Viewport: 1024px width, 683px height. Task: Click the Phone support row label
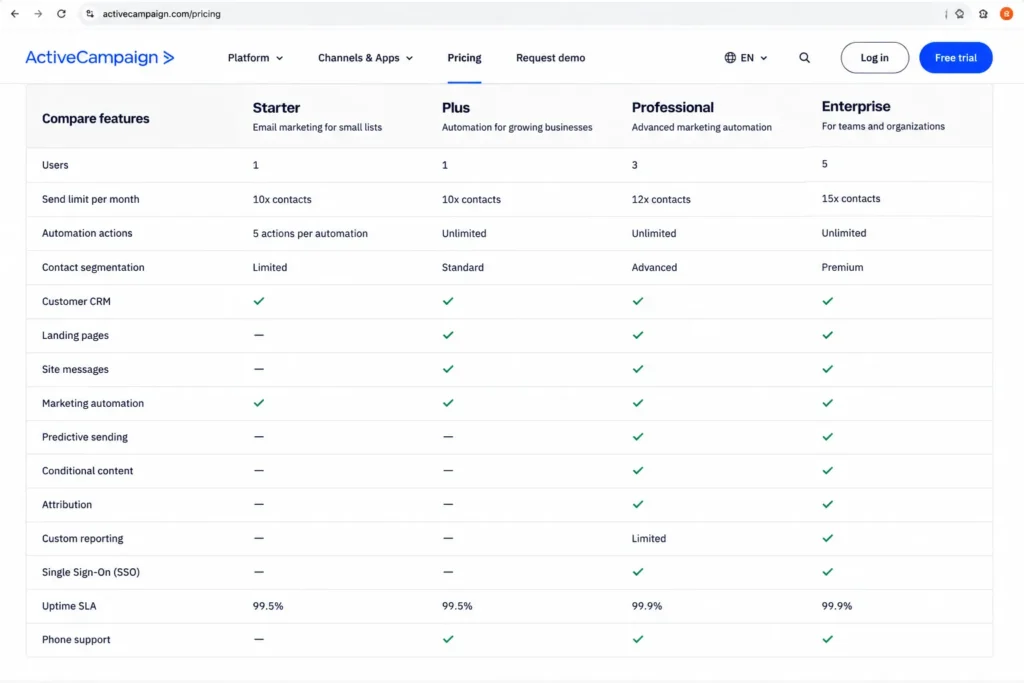click(76, 639)
